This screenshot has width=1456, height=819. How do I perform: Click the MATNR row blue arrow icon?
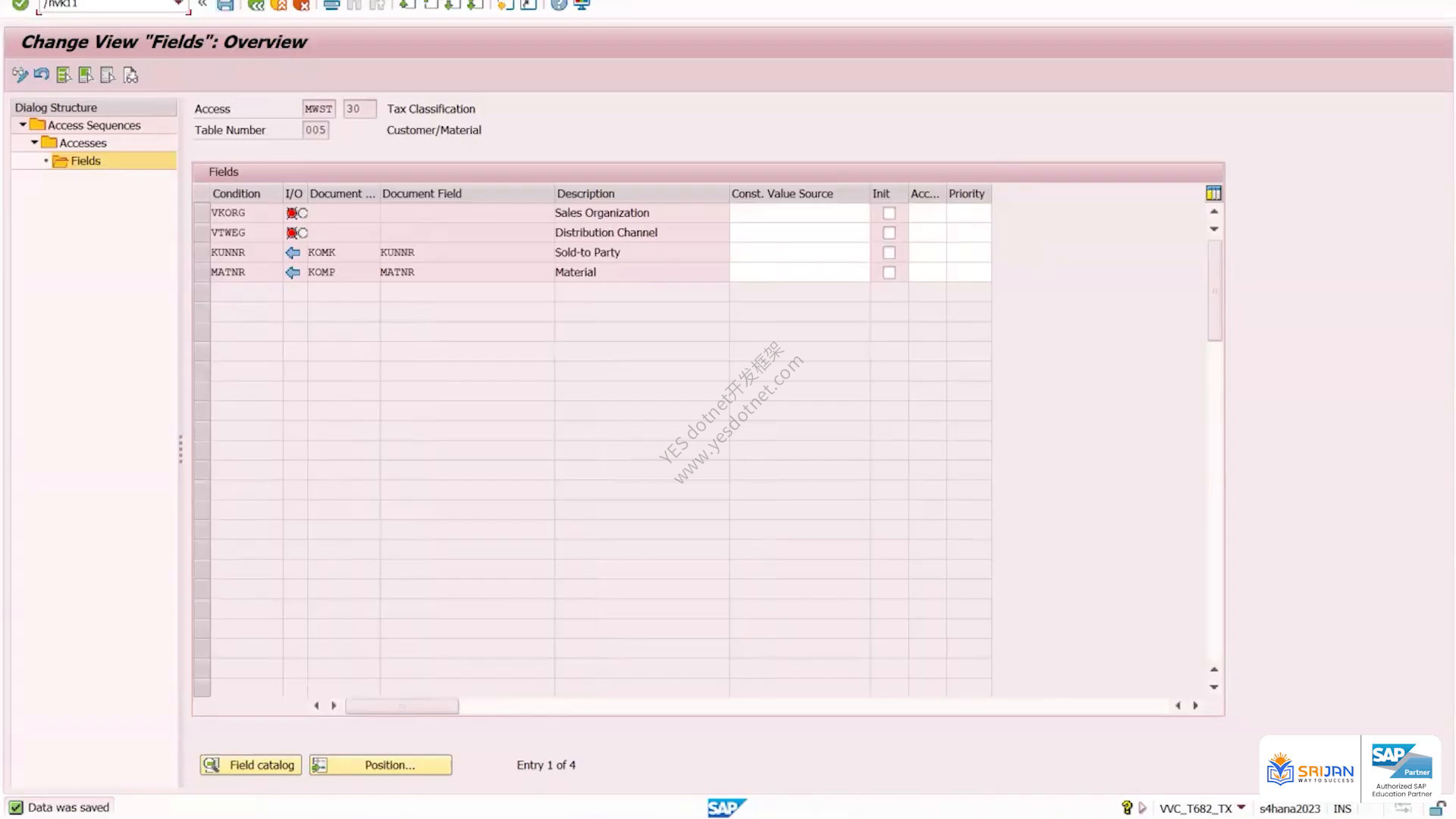pos(293,272)
